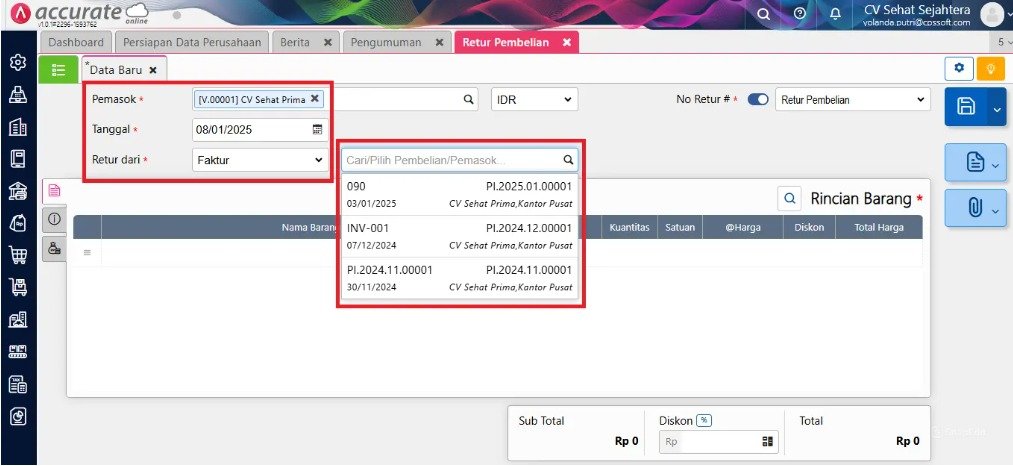Expand the tab counter 5 dropdown
This screenshot has width=1013, height=466.
pos(1005,42)
